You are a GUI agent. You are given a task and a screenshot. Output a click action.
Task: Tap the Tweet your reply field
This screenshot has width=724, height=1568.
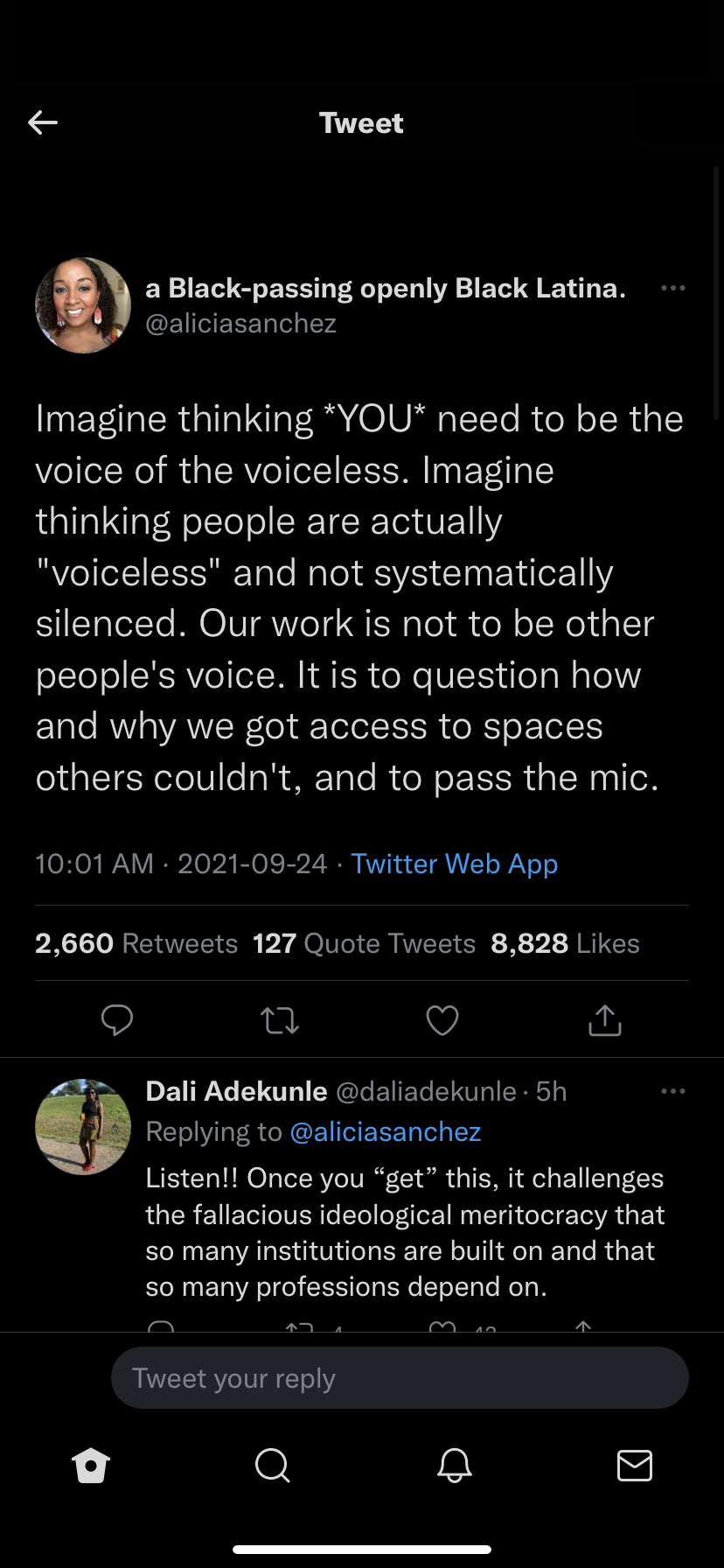click(400, 1378)
